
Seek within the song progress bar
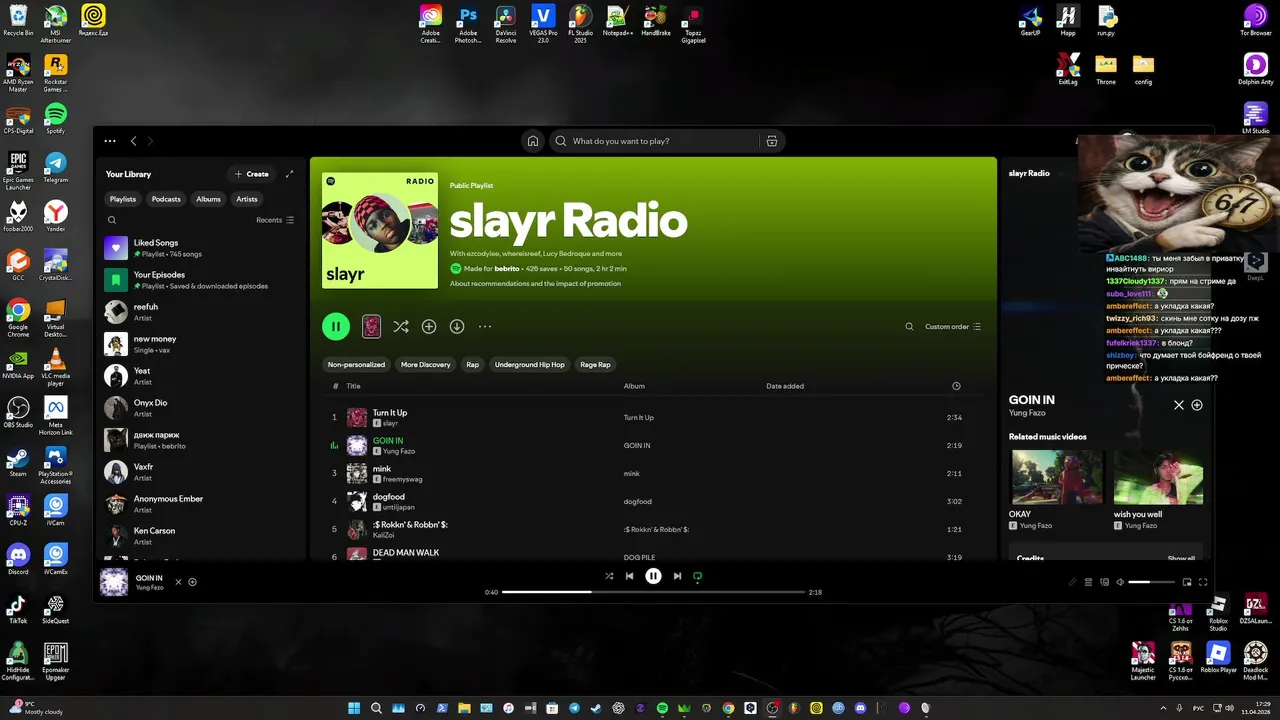pos(653,592)
